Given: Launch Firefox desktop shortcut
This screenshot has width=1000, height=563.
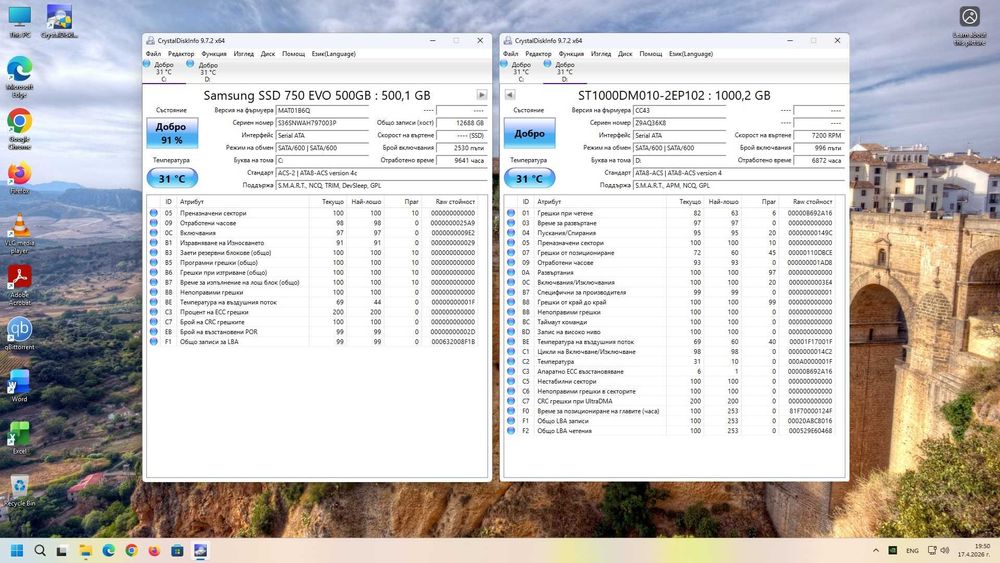Looking at the screenshot, I should point(19,178).
